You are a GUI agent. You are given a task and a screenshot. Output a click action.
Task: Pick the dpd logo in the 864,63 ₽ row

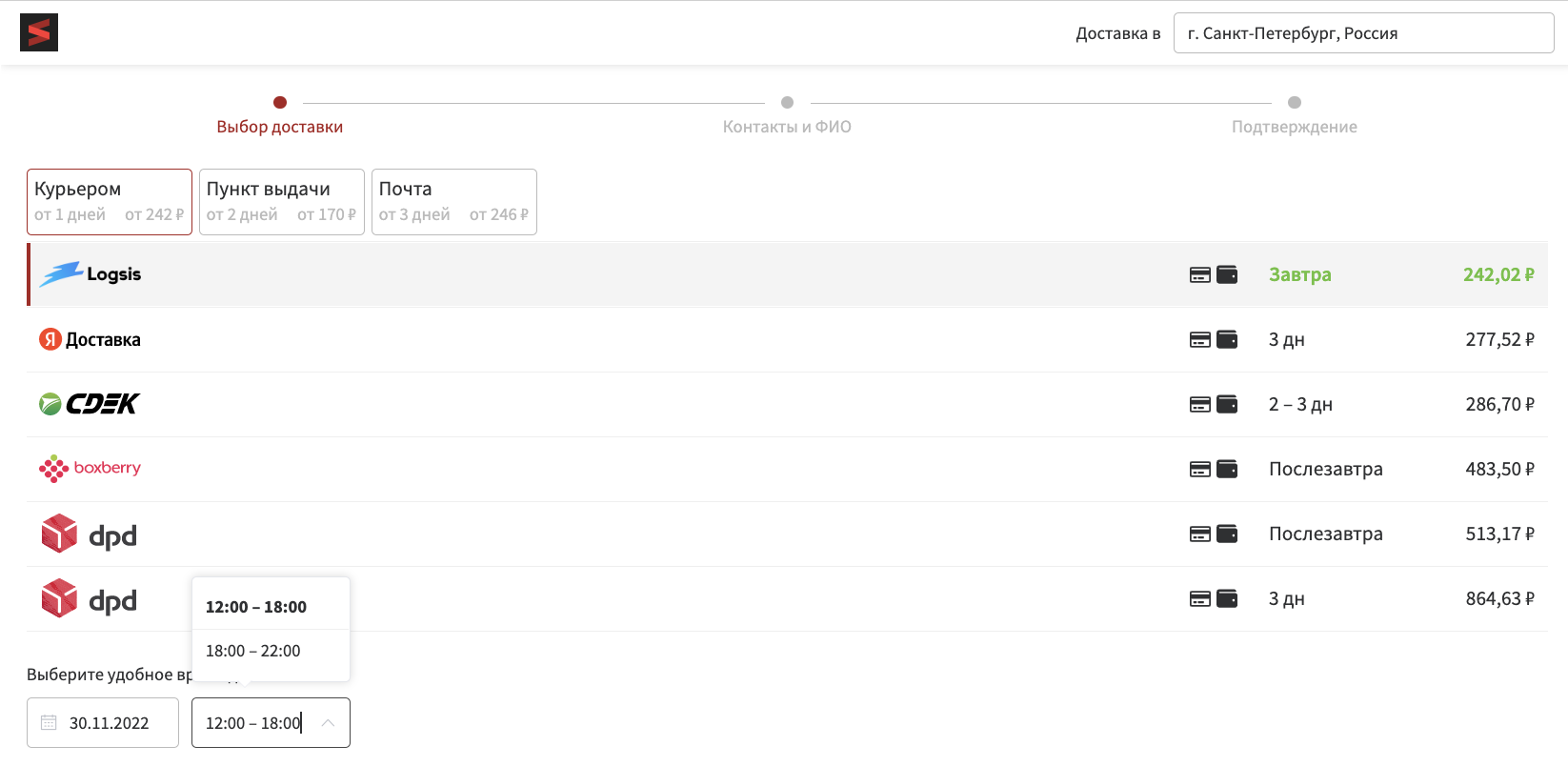tap(90, 599)
